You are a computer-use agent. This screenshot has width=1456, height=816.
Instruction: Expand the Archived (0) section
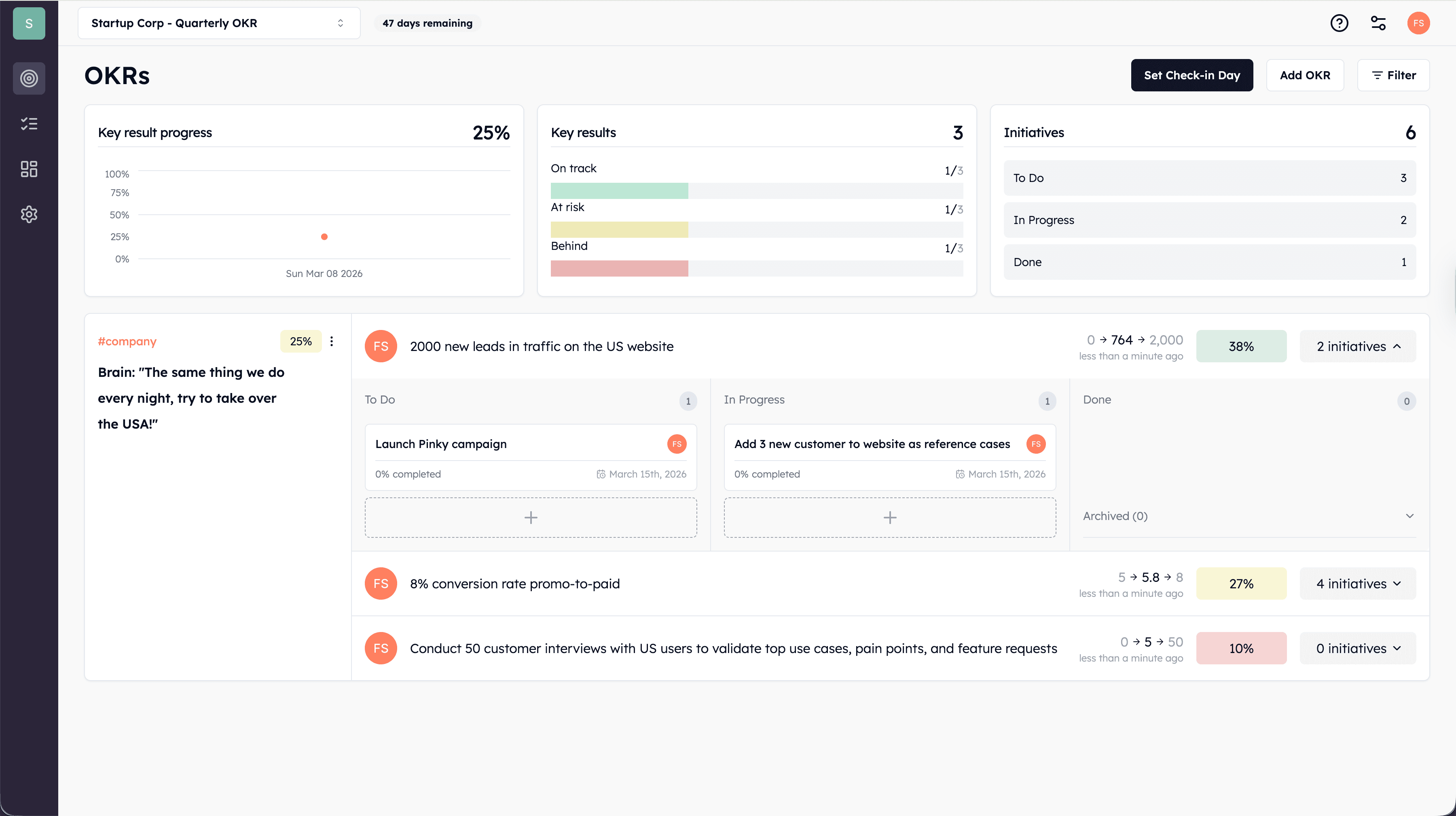[x=1249, y=516]
